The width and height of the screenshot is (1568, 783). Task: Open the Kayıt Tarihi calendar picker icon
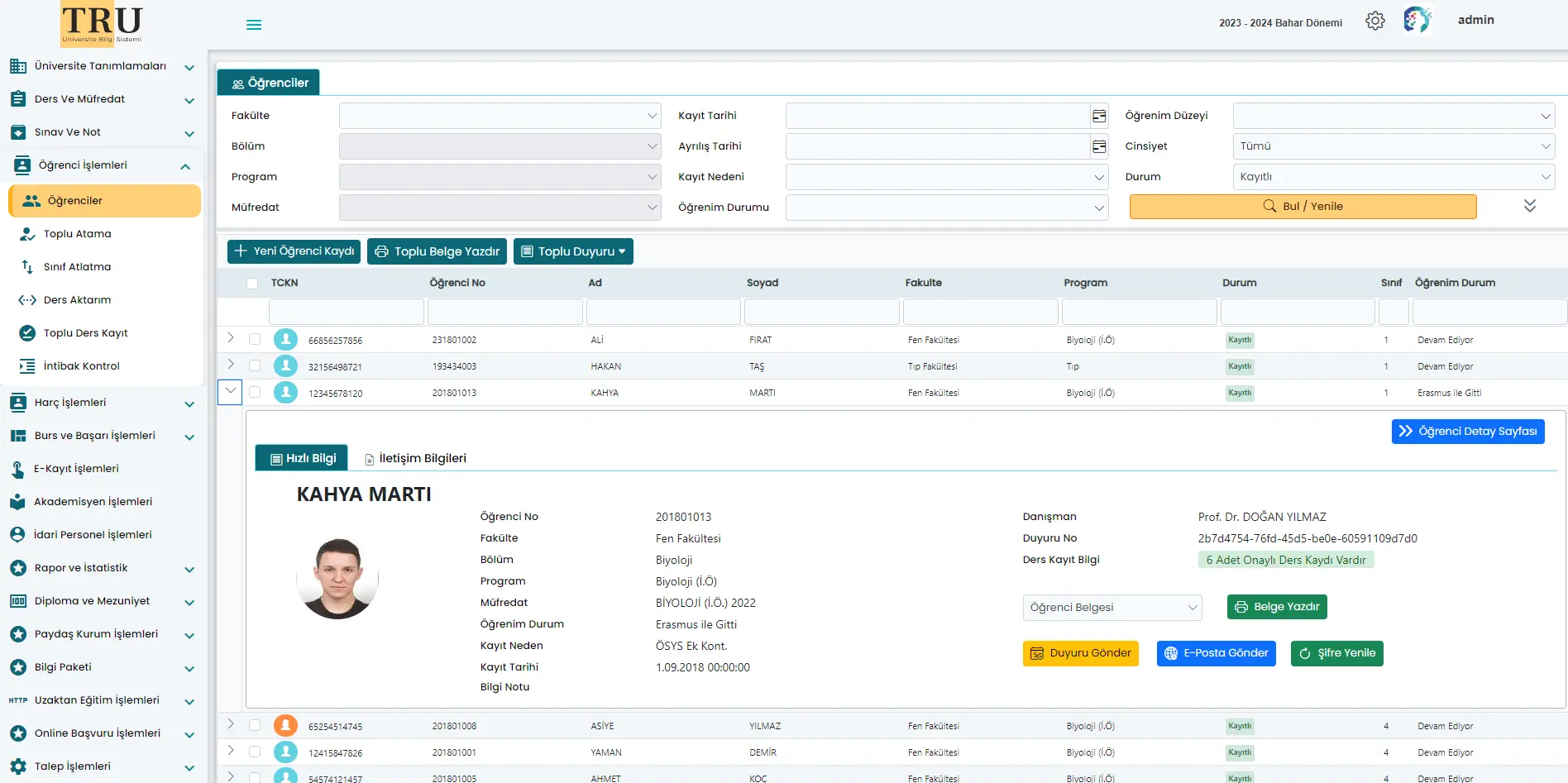click(x=1099, y=116)
